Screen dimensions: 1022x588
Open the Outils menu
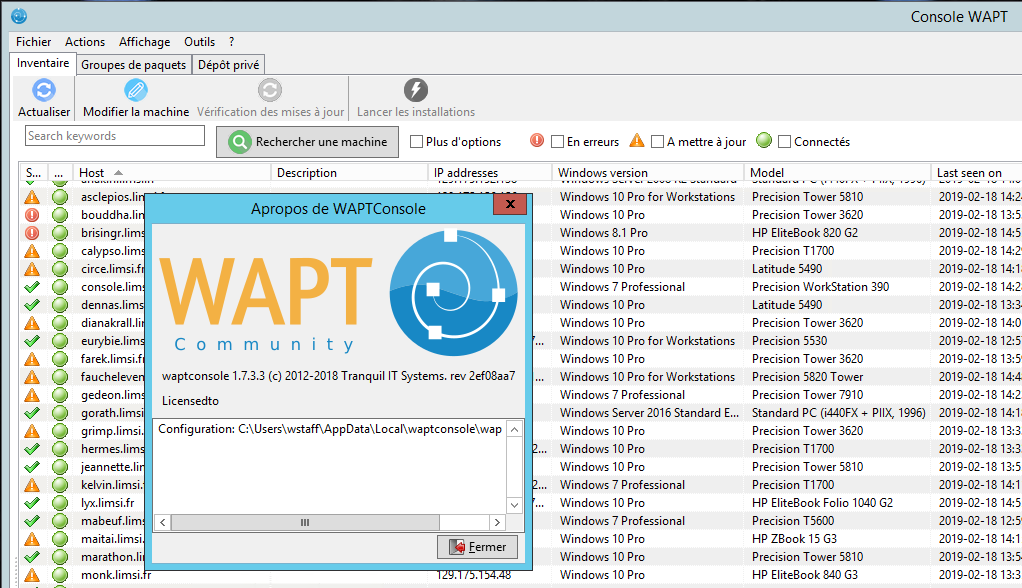[x=199, y=42]
